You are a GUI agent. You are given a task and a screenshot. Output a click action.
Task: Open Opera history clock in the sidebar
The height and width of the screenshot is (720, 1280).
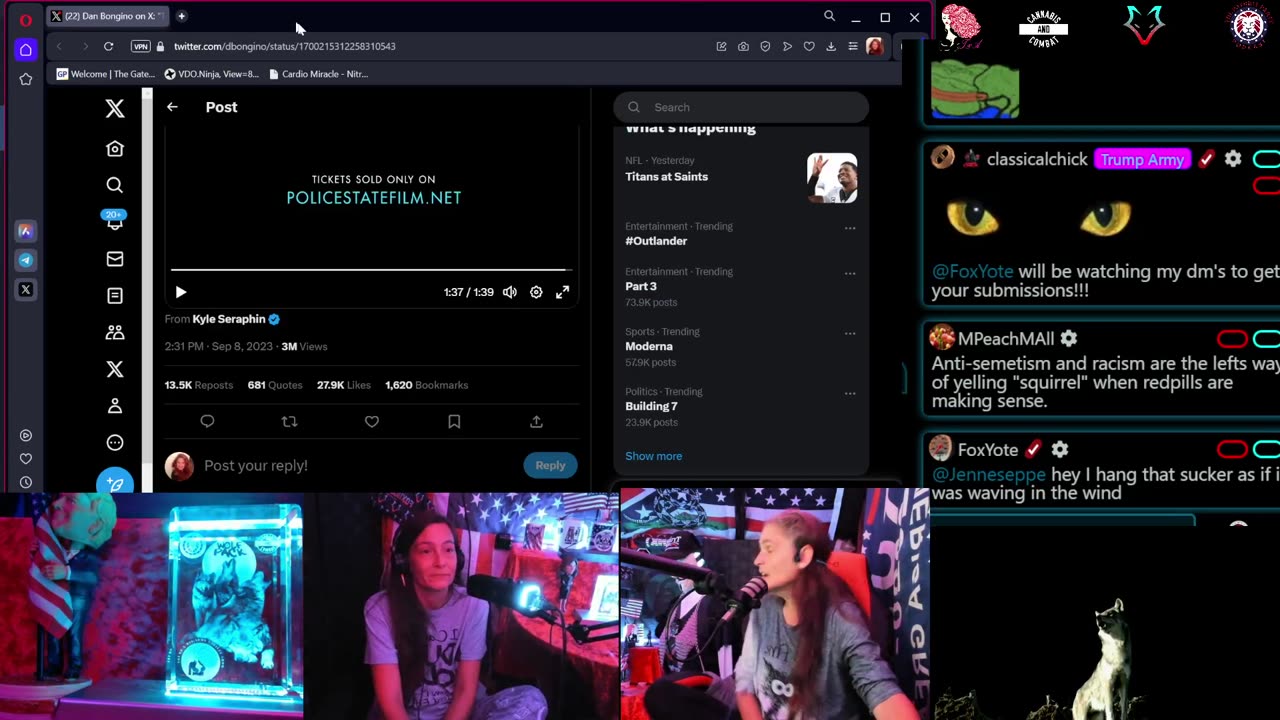pyautogui.click(x=26, y=482)
